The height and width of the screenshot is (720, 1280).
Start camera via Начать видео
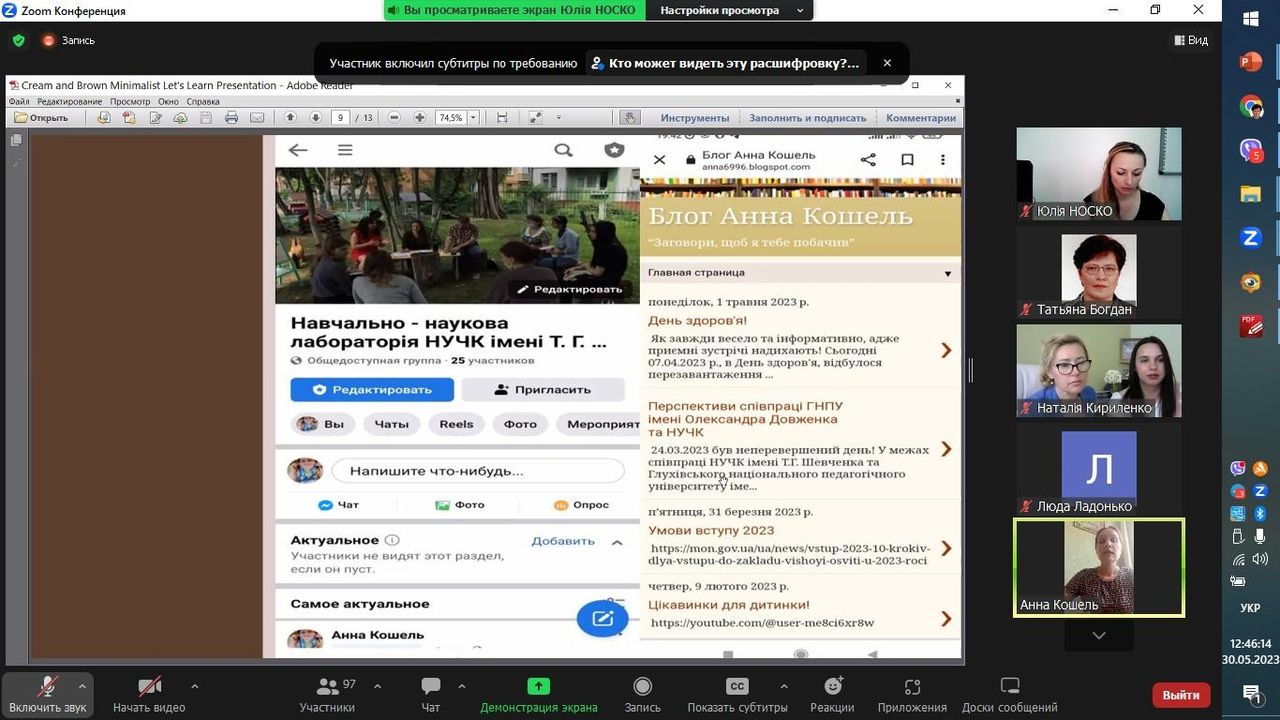(x=149, y=694)
